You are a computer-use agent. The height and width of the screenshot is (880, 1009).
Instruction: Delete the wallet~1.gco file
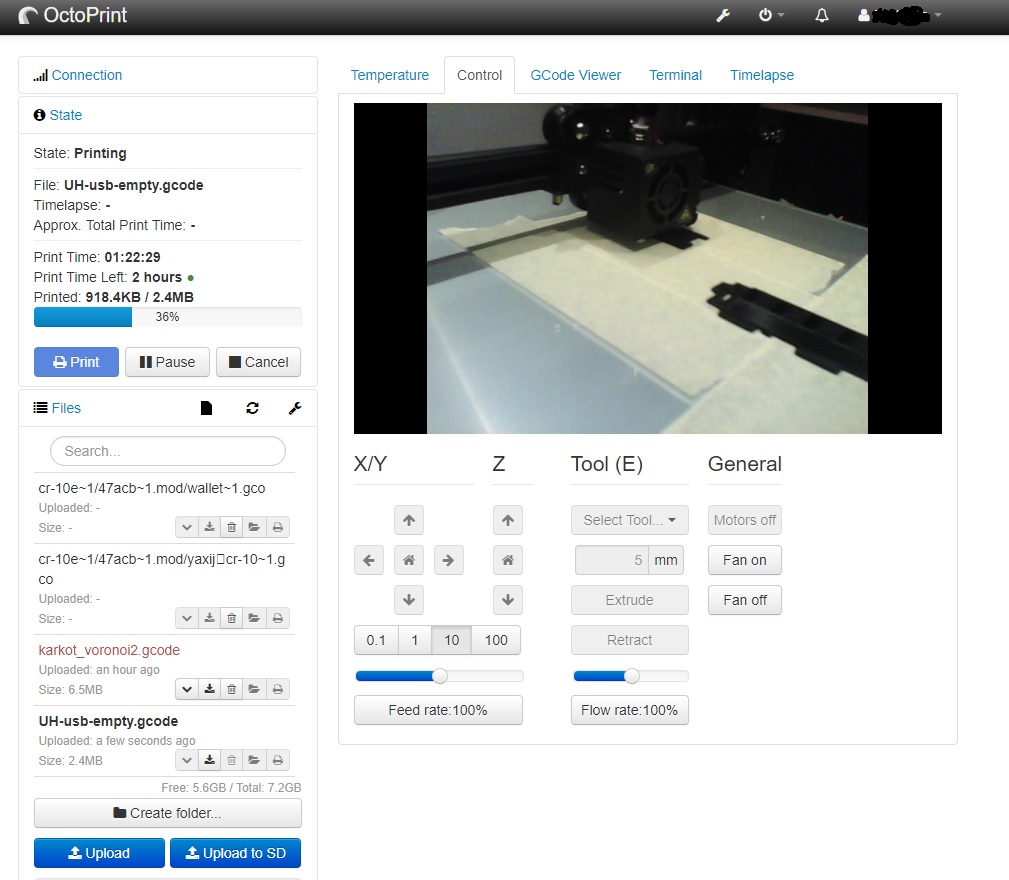(x=232, y=527)
